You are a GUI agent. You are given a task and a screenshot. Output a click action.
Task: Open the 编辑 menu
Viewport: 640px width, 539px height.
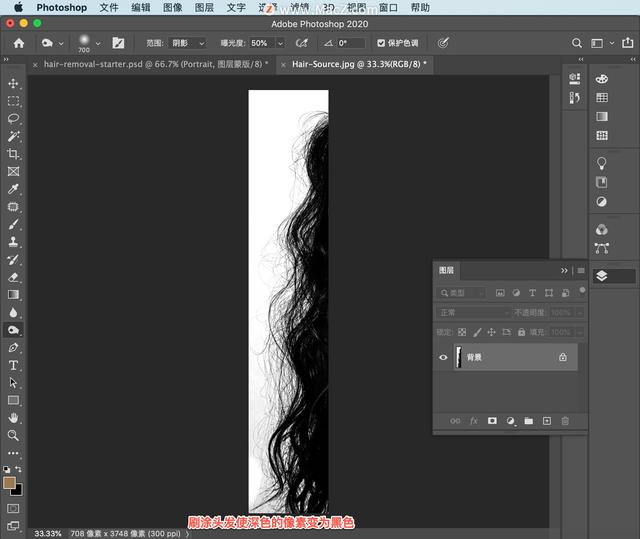(x=141, y=7)
